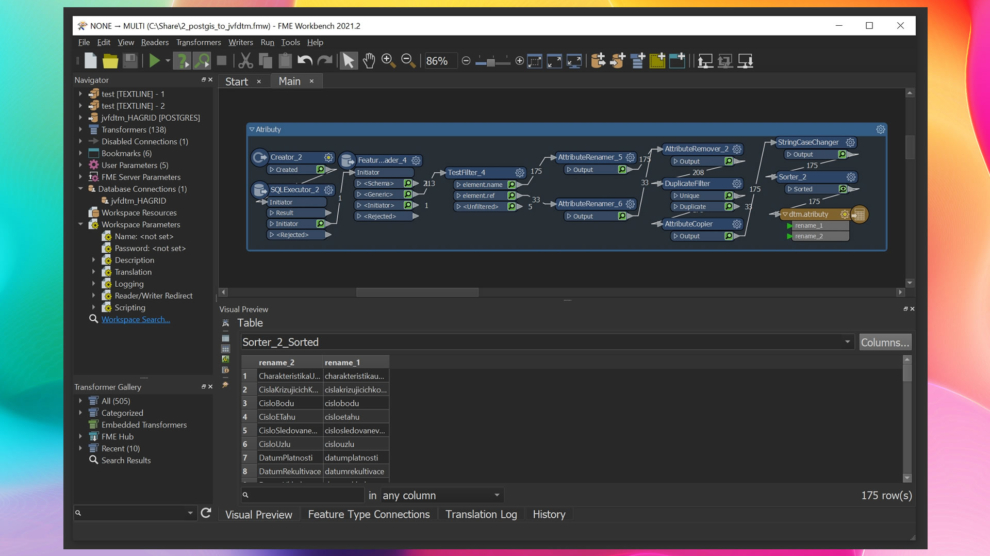Redo the last action

click(x=325, y=61)
